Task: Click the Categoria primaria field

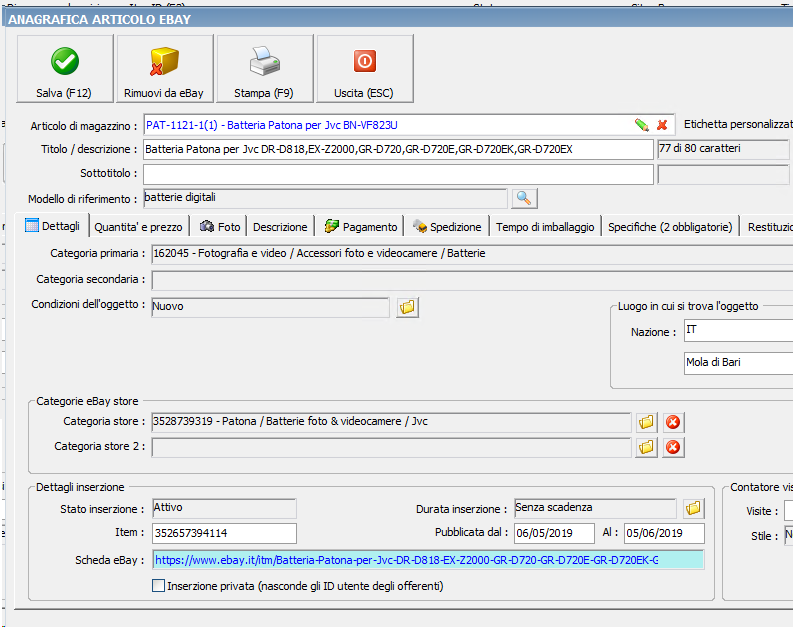Action: coord(472,254)
